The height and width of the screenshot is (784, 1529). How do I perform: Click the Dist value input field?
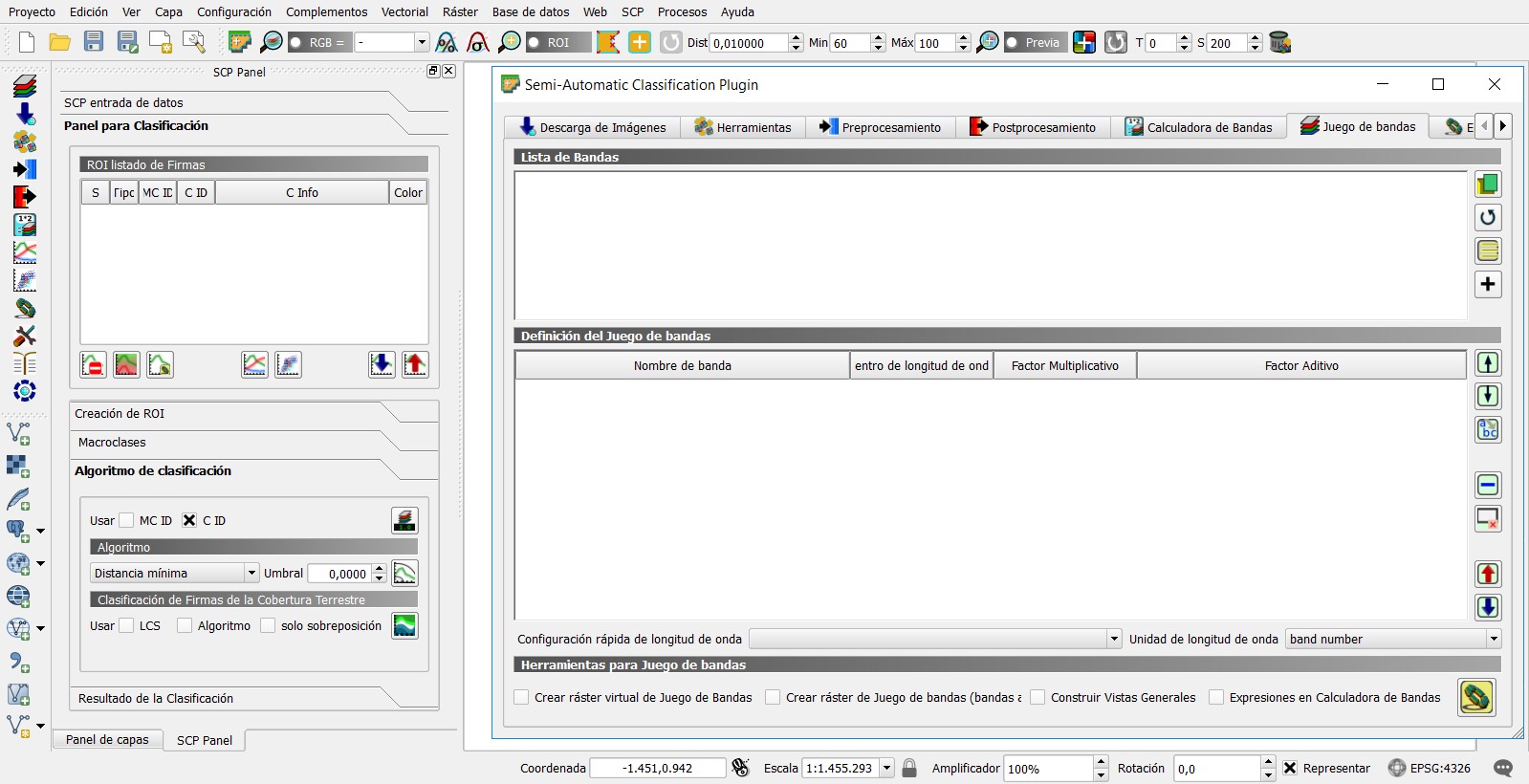(x=749, y=42)
